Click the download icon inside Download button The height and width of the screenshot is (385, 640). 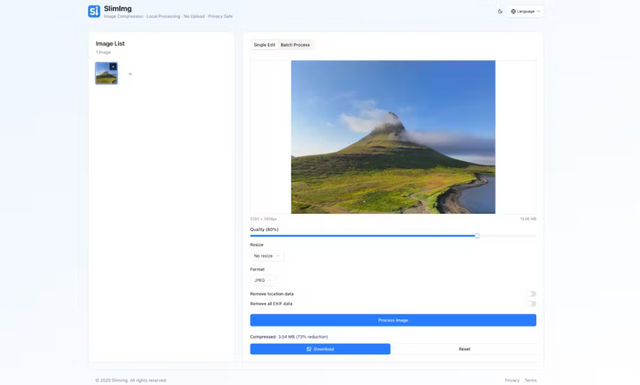click(x=309, y=349)
